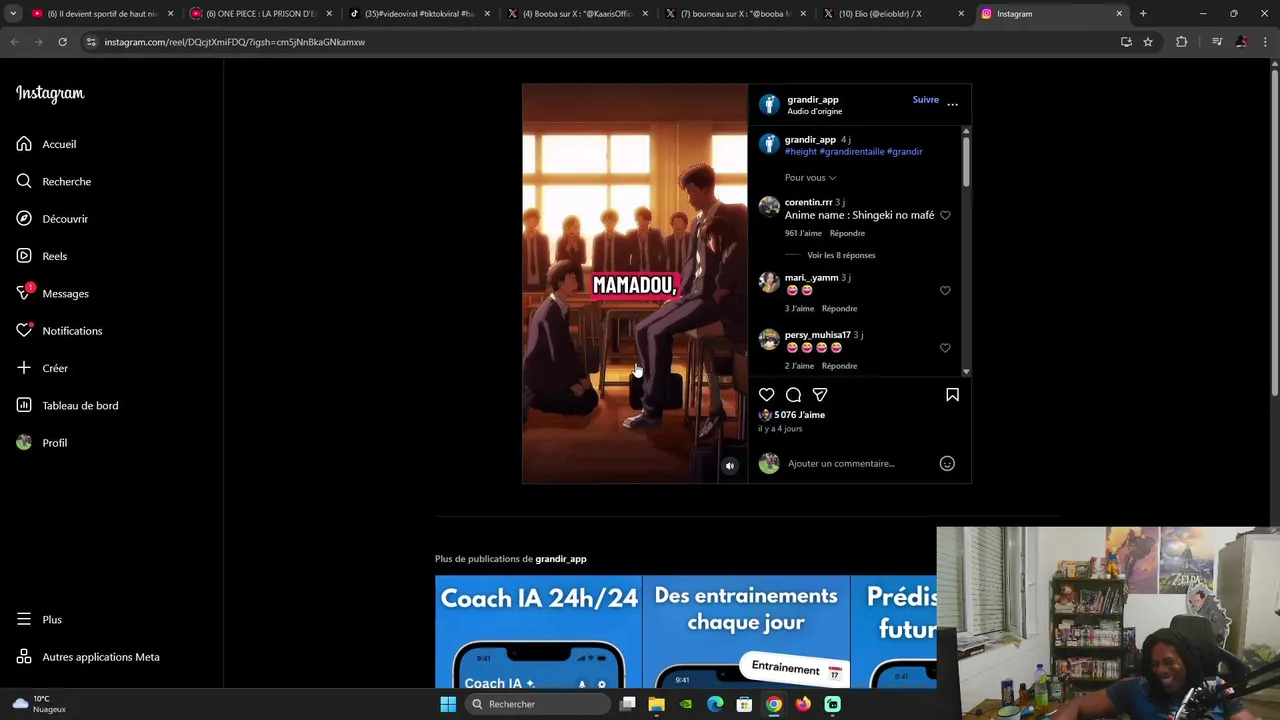Click the Instagram URL address bar

coord(600,42)
